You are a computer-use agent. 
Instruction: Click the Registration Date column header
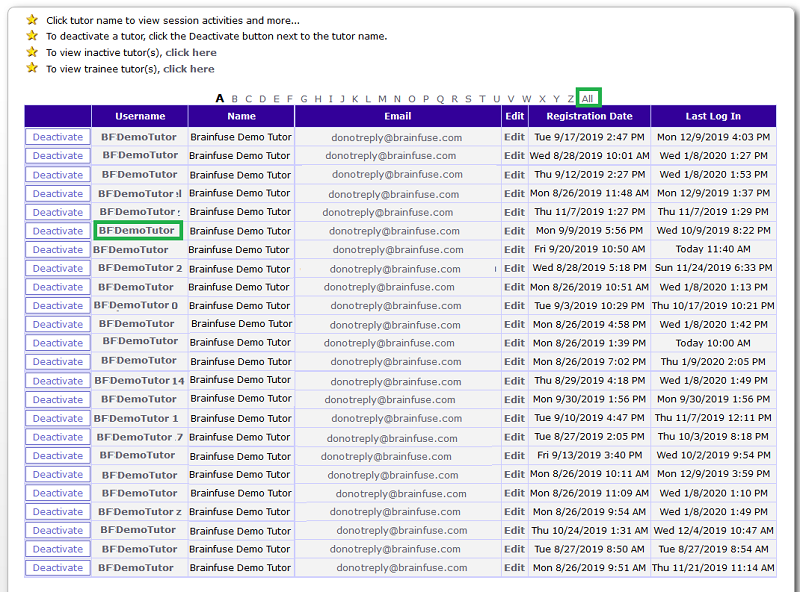[x=589, y=117]
